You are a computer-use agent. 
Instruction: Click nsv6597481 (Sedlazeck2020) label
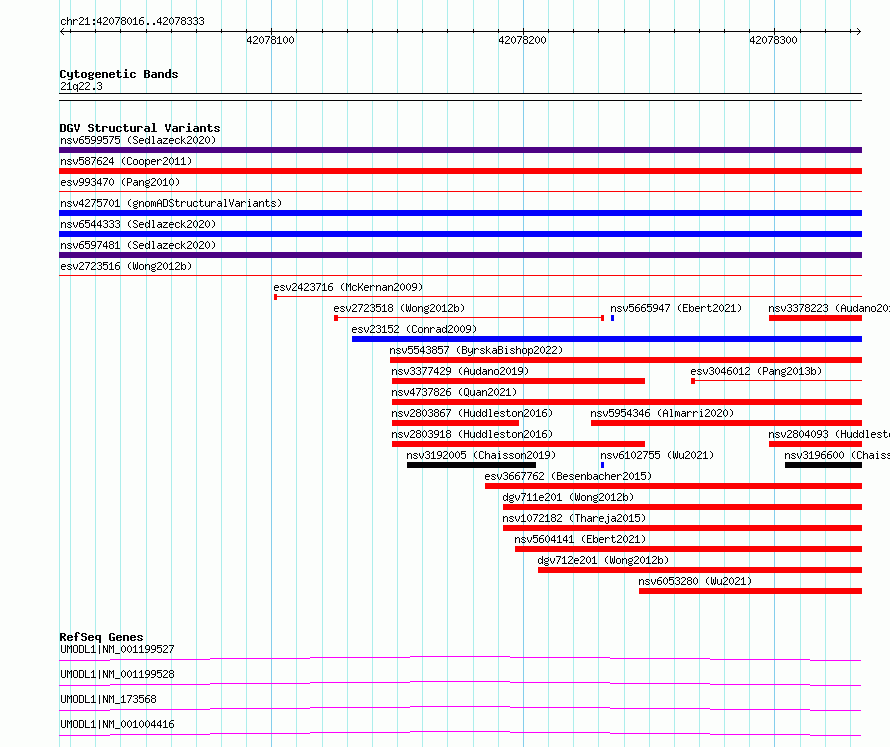click(x=138, y=245)
